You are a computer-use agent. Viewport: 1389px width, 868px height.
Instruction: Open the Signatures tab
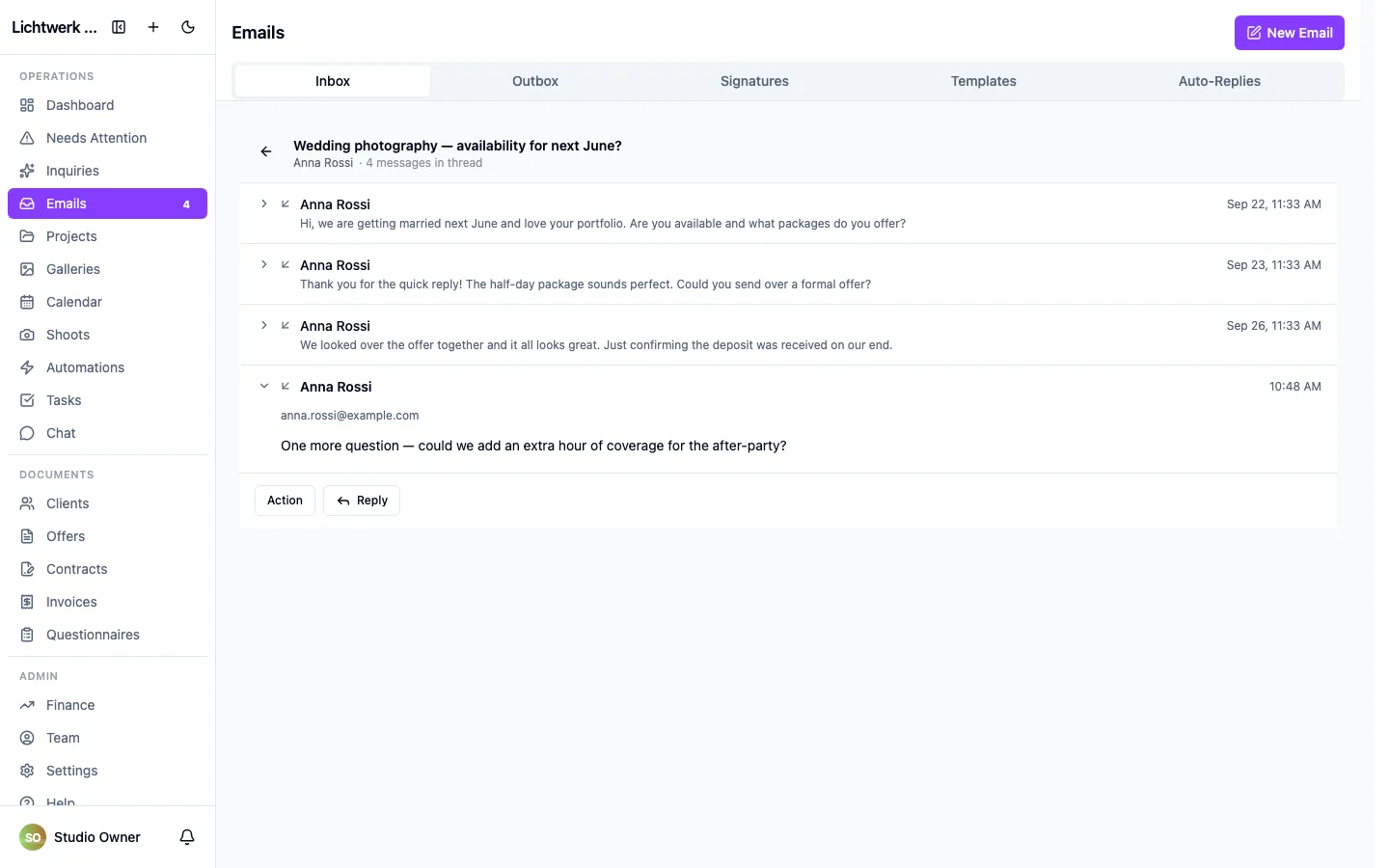(754, 81)
